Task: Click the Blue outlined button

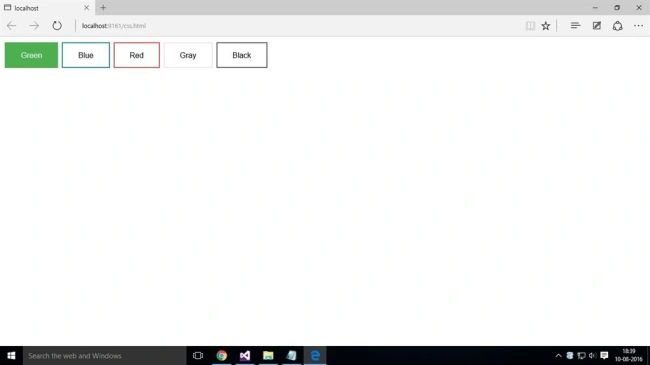Action: point(86,55)
